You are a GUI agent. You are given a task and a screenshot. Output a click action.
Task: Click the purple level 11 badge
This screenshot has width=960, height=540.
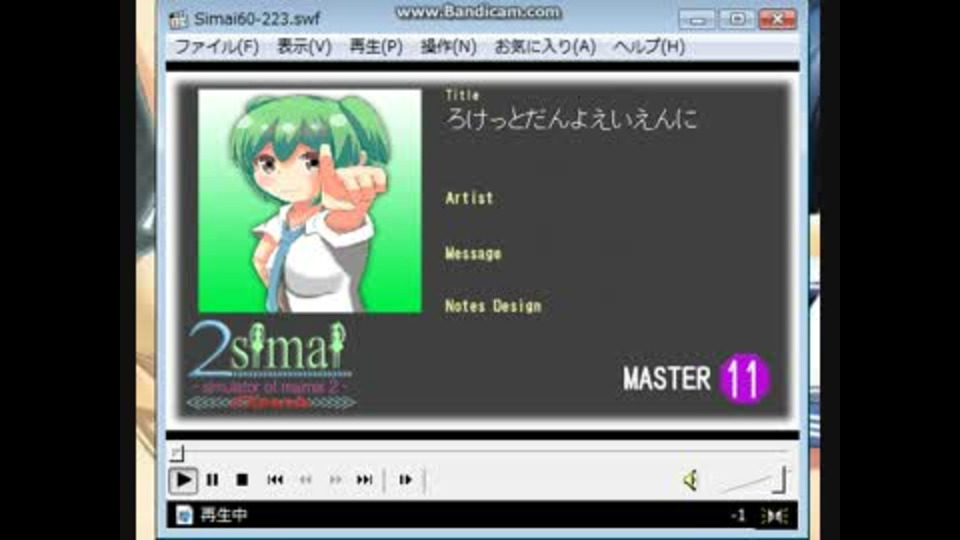pyautogui.click(x=744, y=378)
